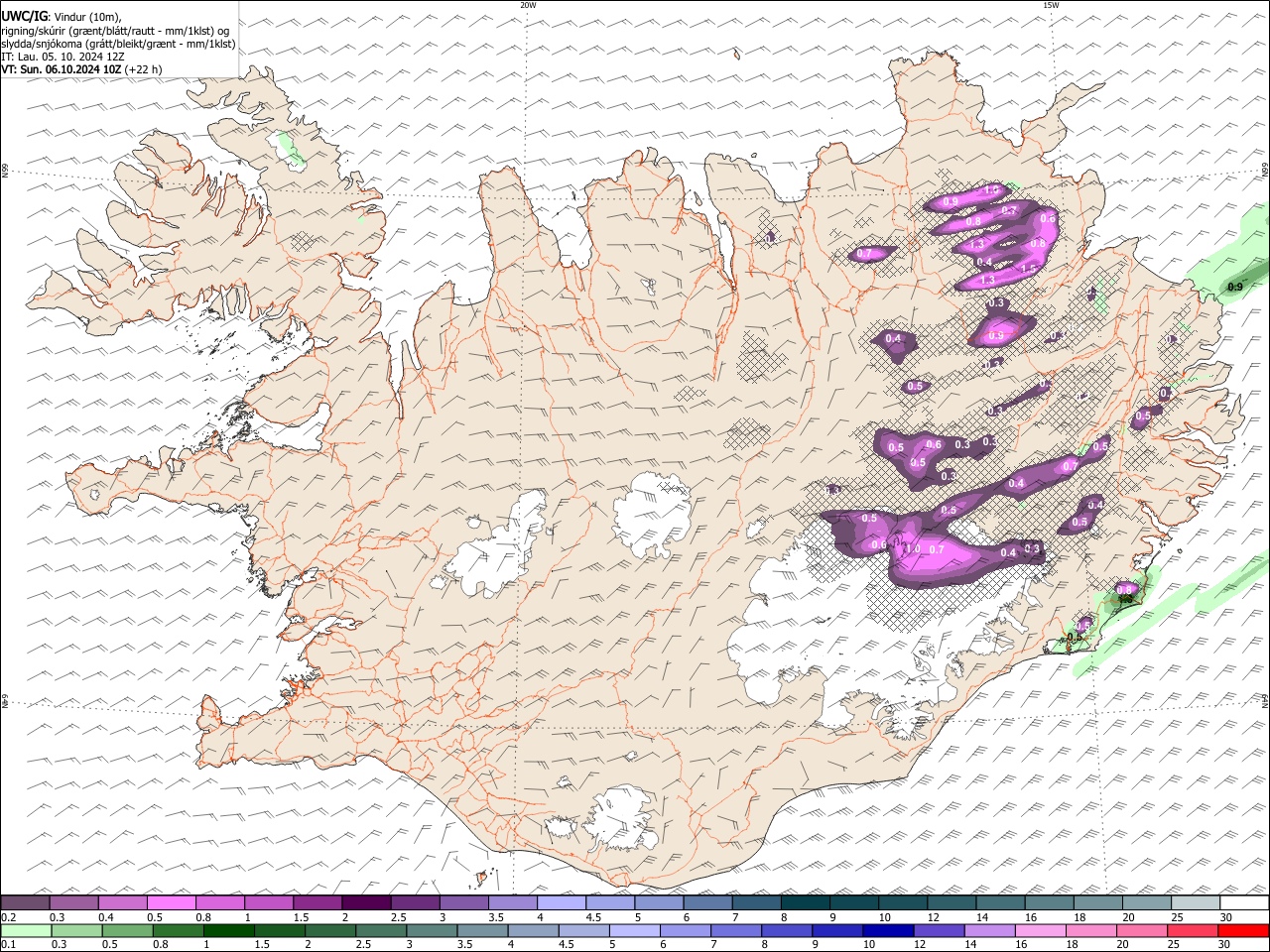Click the UWC/IG title text
This screenshot has height=952, width=1270.
click(x=24, y=17)
